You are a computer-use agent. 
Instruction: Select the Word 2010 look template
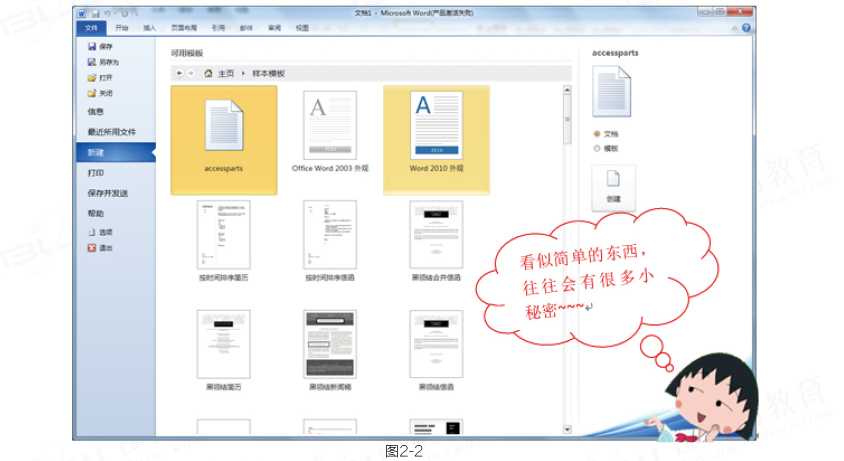(x=437, y=139)
